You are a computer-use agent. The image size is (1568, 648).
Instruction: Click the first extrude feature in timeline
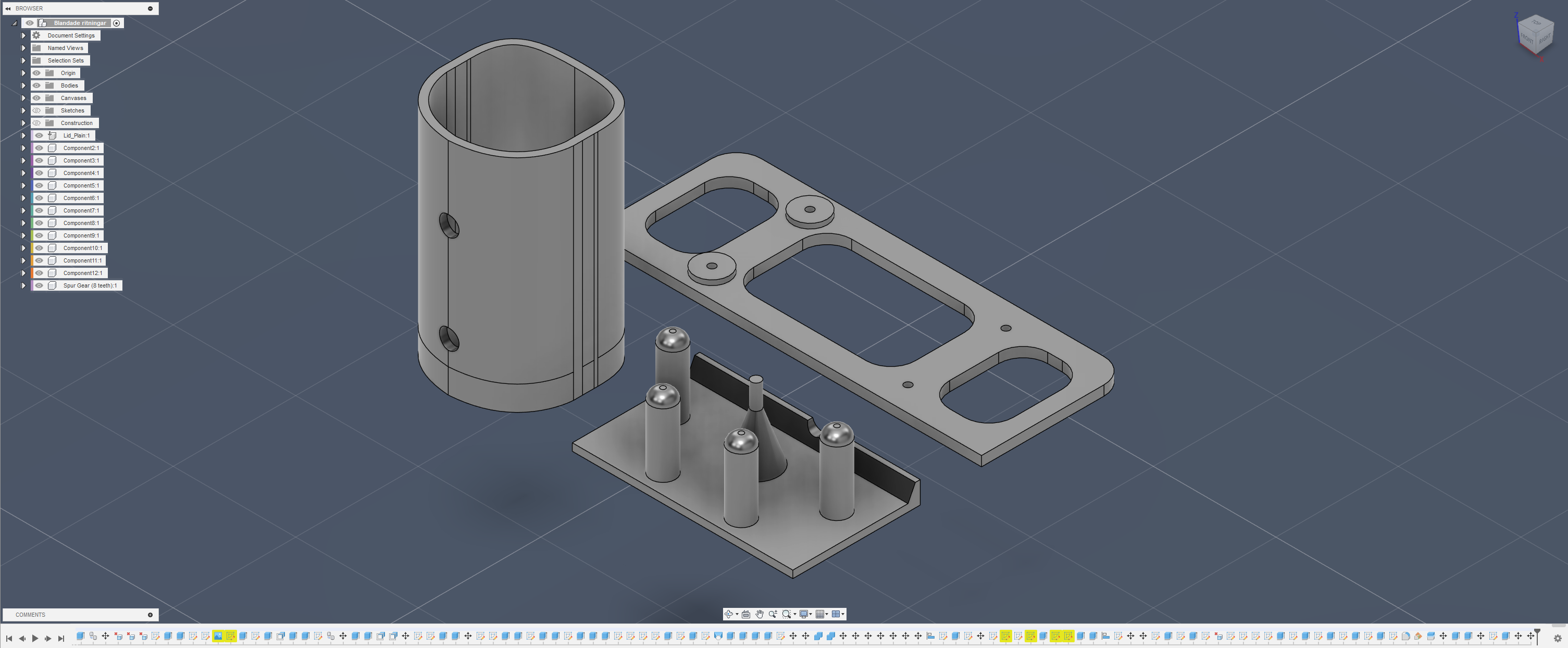(80, 637)
